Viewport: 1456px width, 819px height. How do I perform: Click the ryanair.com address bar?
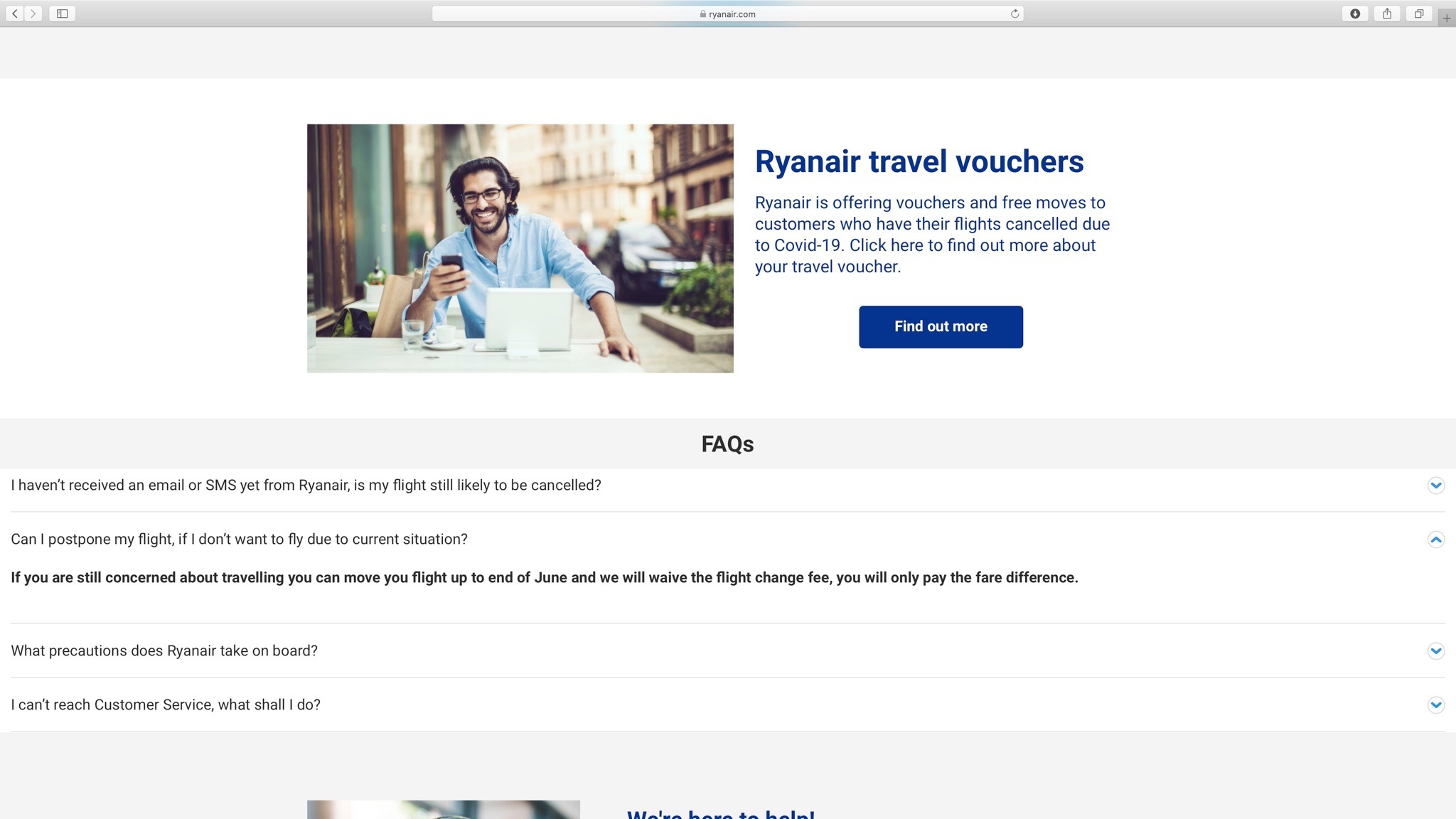[727, 14]
